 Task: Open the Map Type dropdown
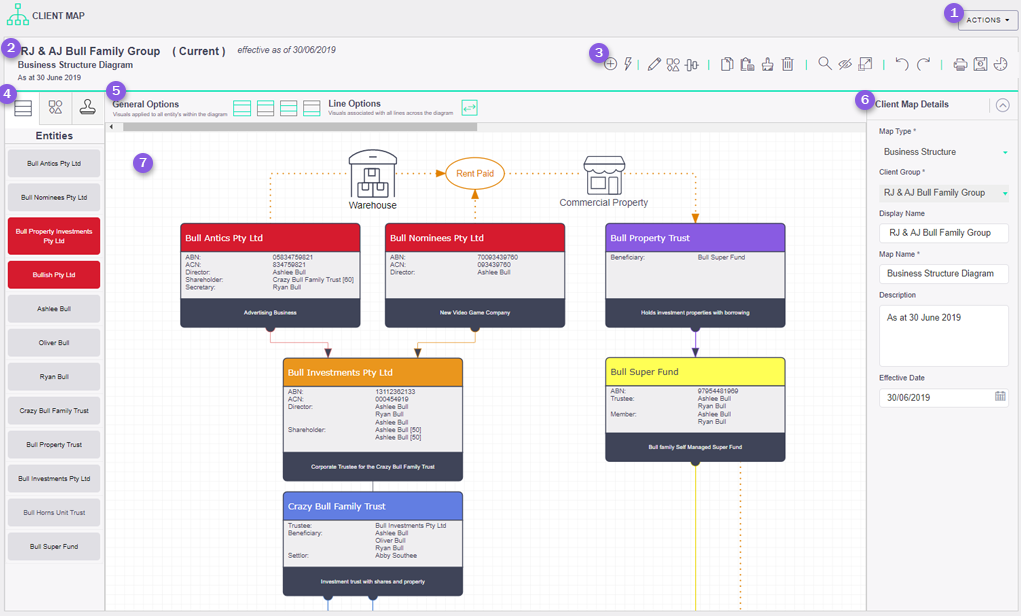943,152
